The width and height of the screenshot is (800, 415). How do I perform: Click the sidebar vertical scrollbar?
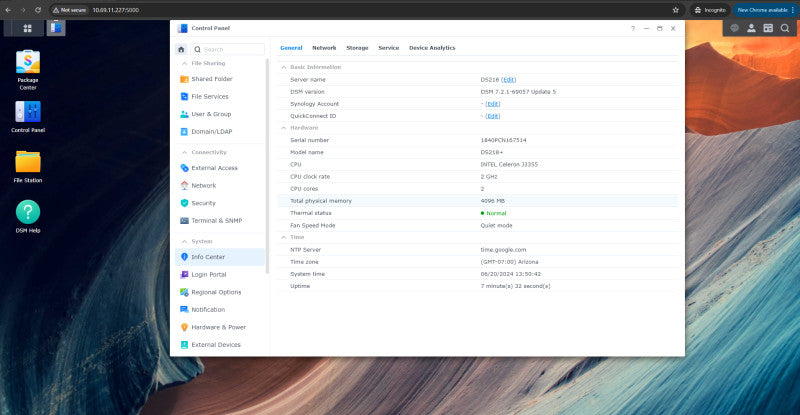[267, 166]
